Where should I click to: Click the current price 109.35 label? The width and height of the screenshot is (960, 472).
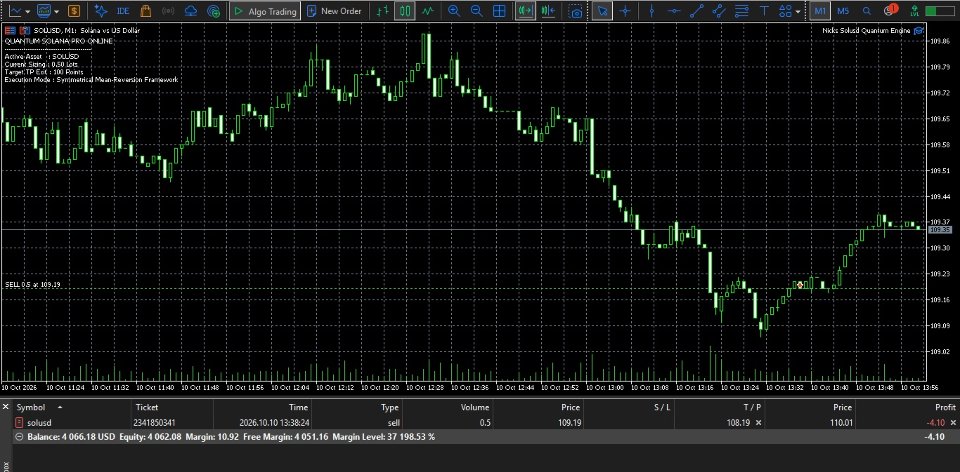click(x=940, y=229)
